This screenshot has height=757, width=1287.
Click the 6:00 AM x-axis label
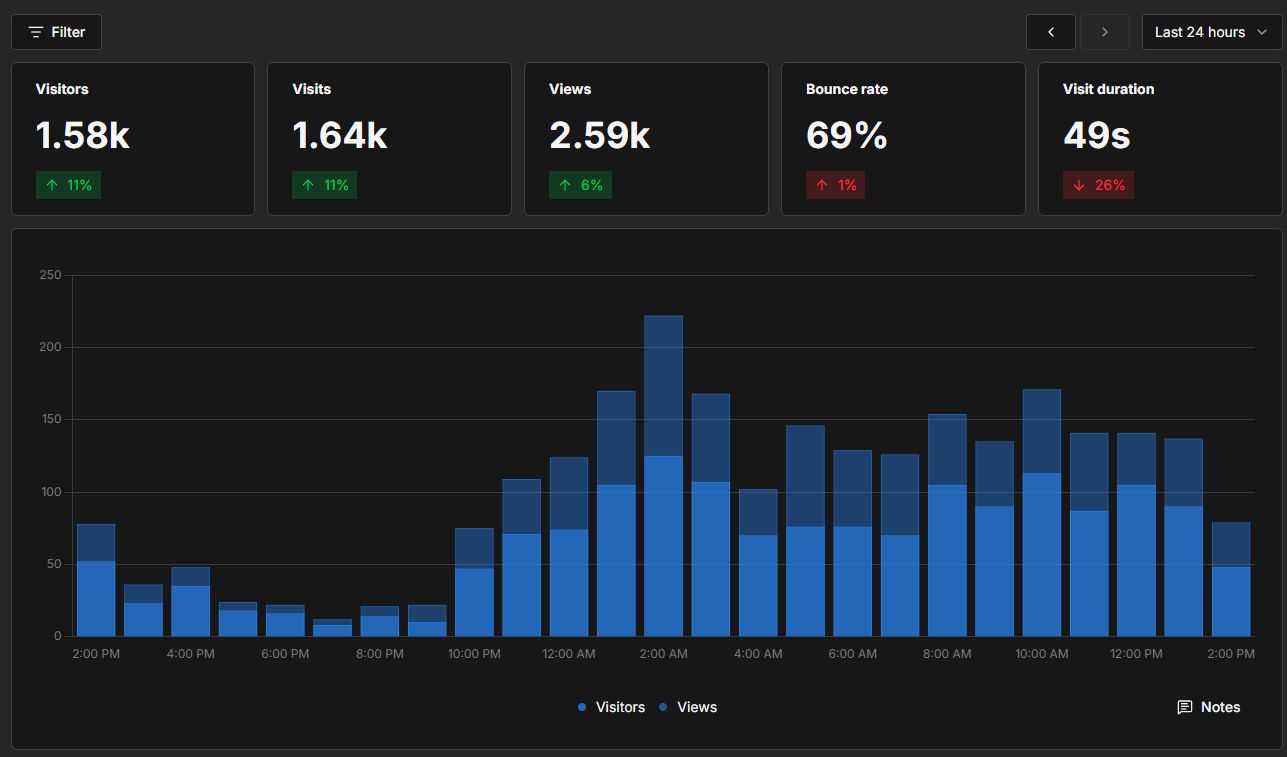pyautogui.click(x=853, y=654)
